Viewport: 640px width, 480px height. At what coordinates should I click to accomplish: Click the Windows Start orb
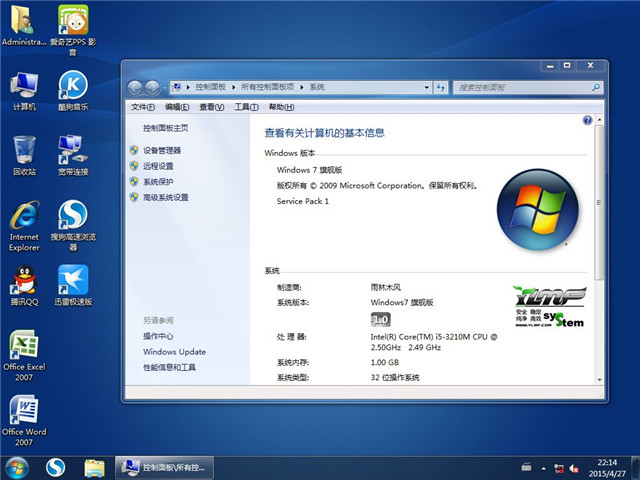click(x=17, y=468)
